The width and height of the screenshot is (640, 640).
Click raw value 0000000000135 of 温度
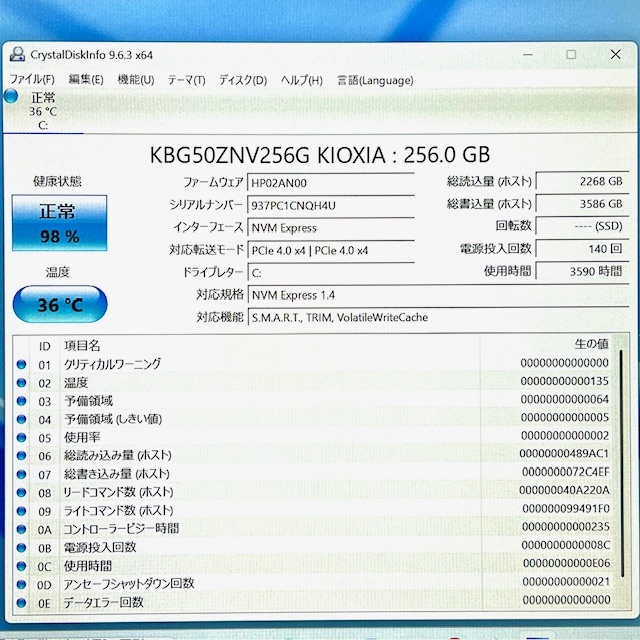point(564,381)
